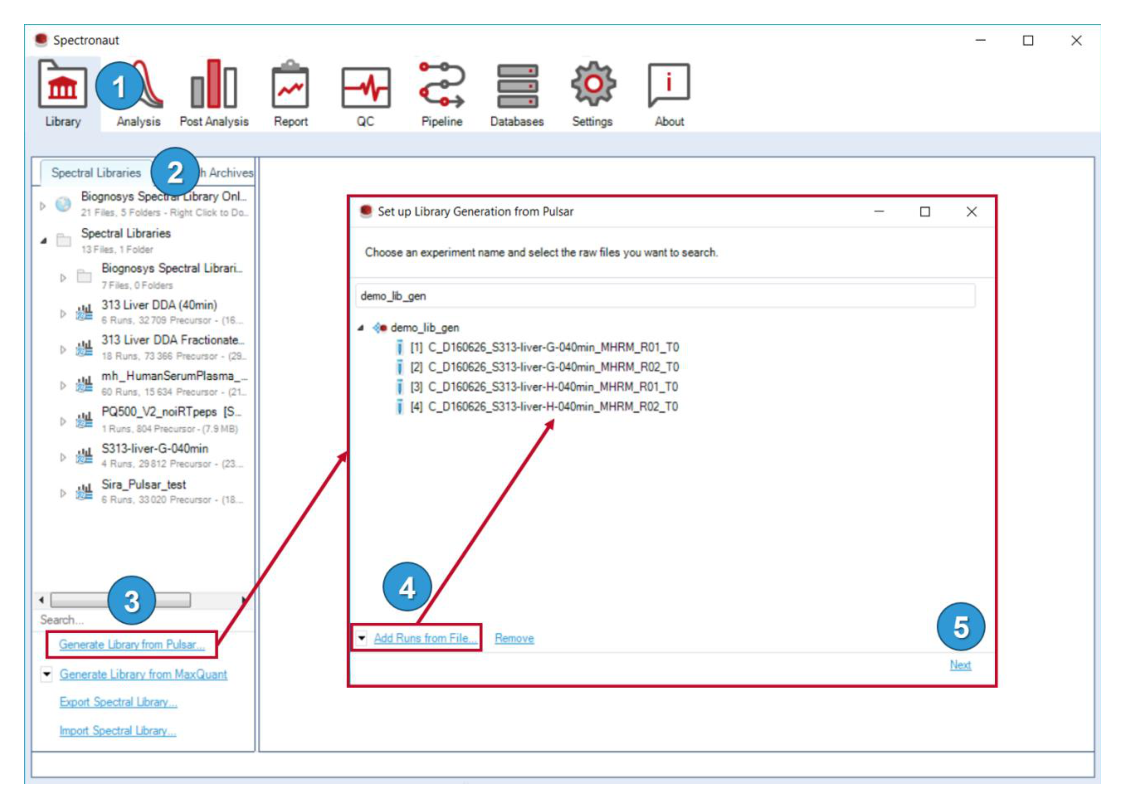
Task: Expand Biognosys Spectral Library Online node
Action: 43,206
